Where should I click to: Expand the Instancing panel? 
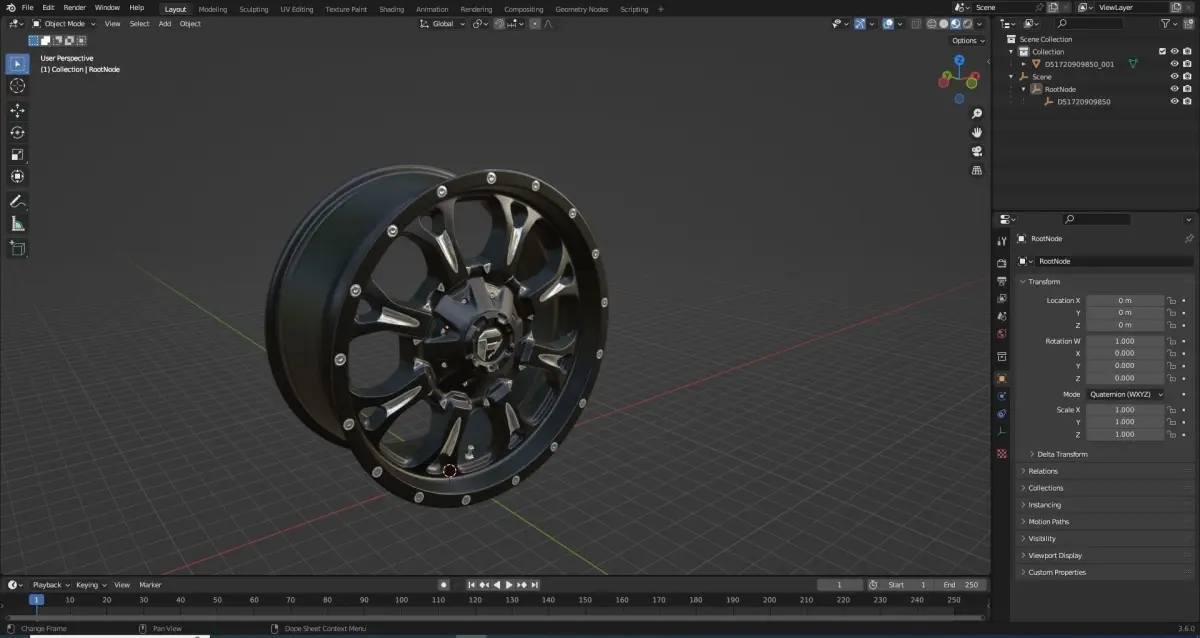(x=1045, y=505)
